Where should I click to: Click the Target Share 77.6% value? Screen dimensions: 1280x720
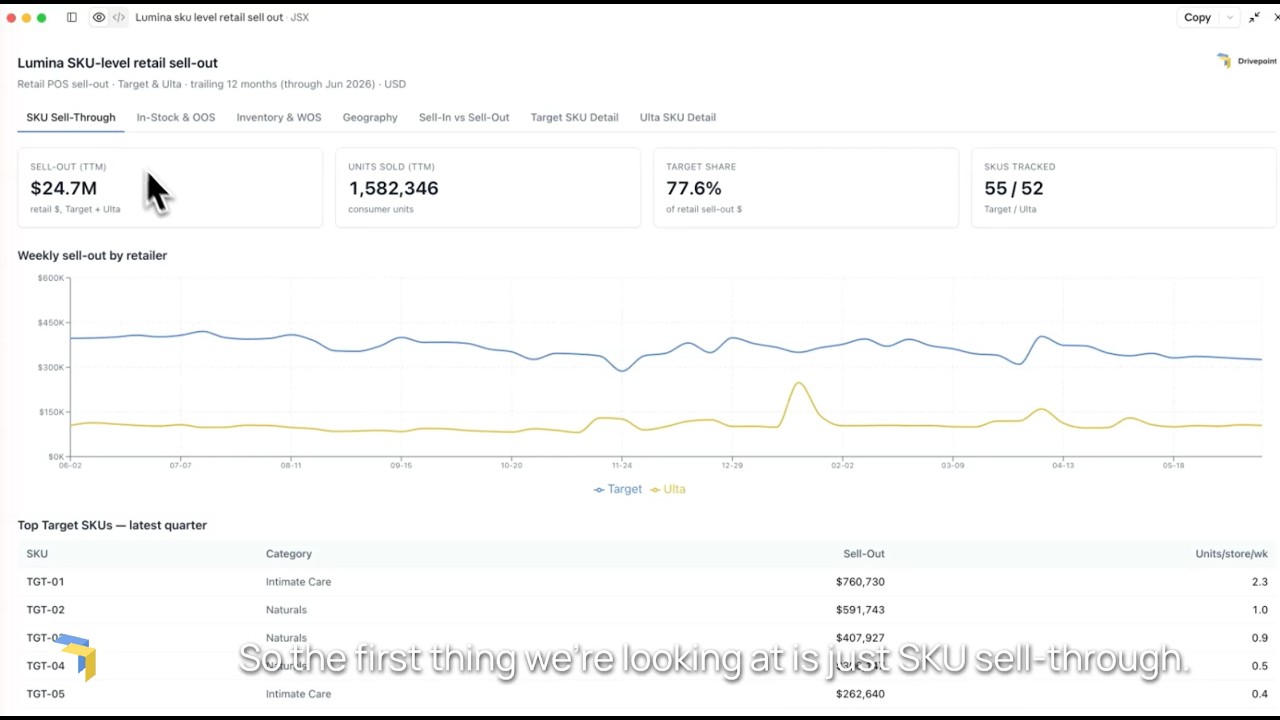(x=694, y=188)
